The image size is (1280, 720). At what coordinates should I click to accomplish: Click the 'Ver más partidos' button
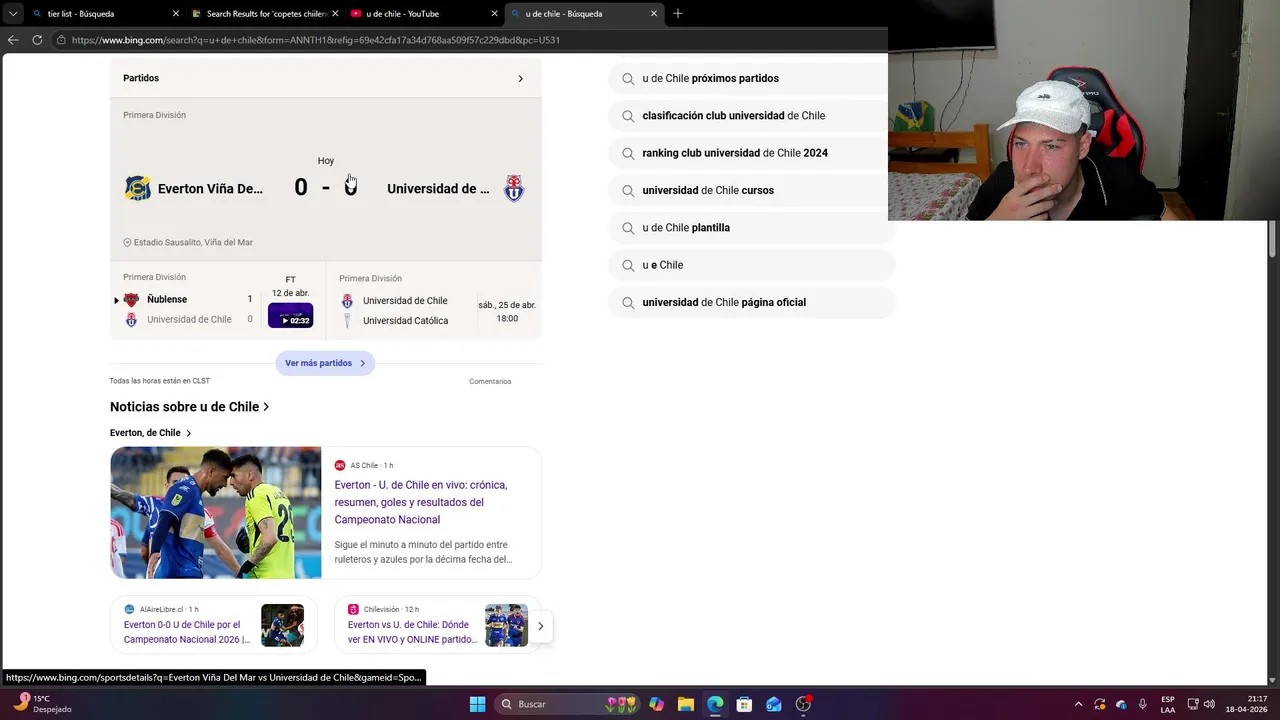[x=325, y=363]
